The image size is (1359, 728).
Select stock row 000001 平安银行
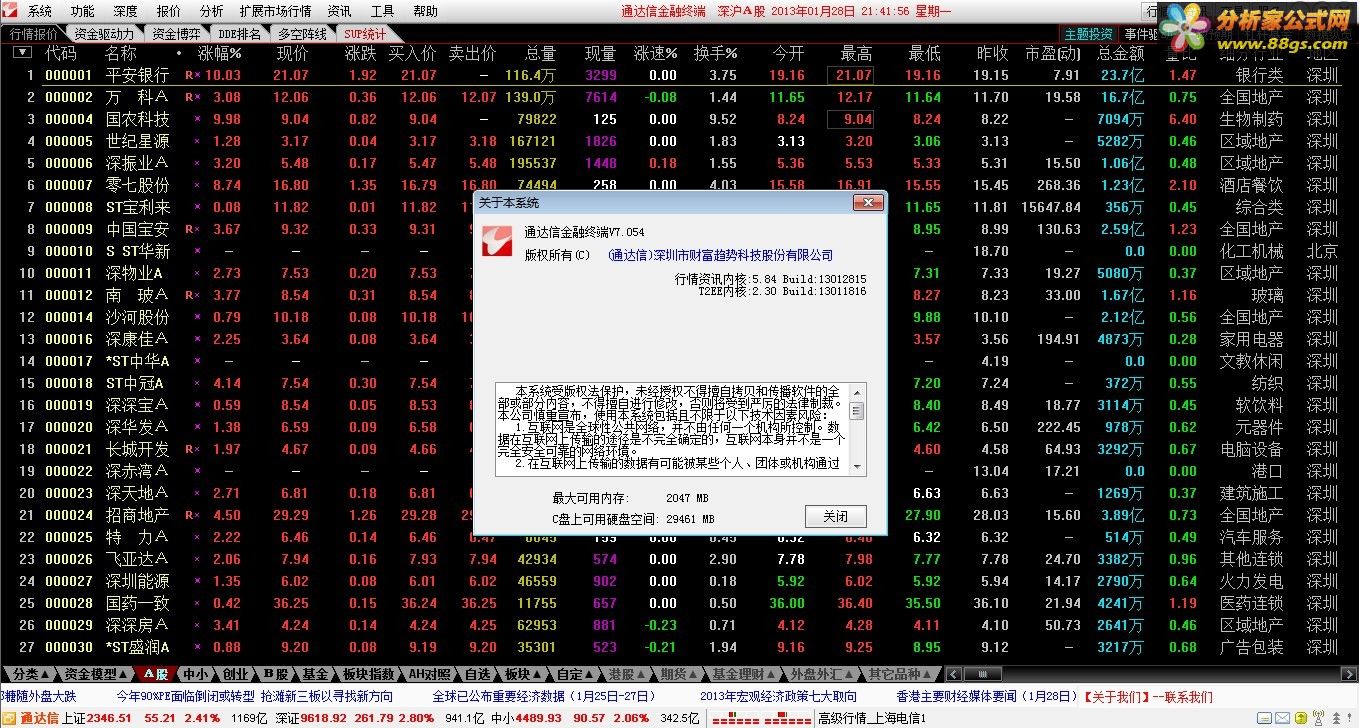tap(679, 75)
